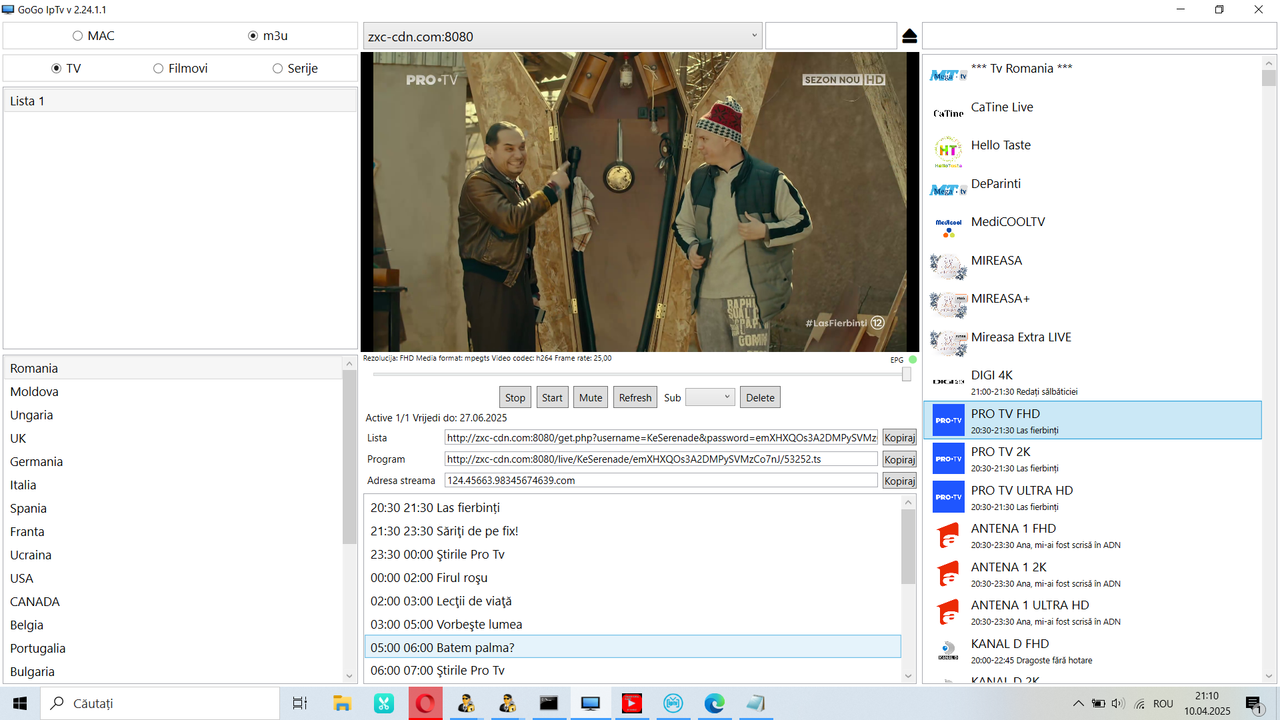Select the 'Batem palma?' EPG entry
Viewport: 1280px width, 720px height.
632,647
